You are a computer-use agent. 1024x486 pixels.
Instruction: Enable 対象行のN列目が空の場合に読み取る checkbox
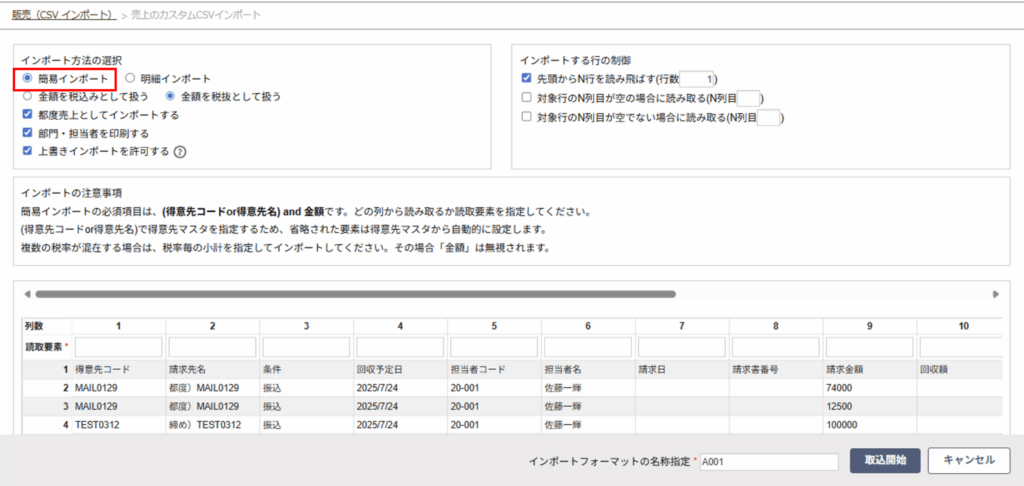(x=527, y=98)
